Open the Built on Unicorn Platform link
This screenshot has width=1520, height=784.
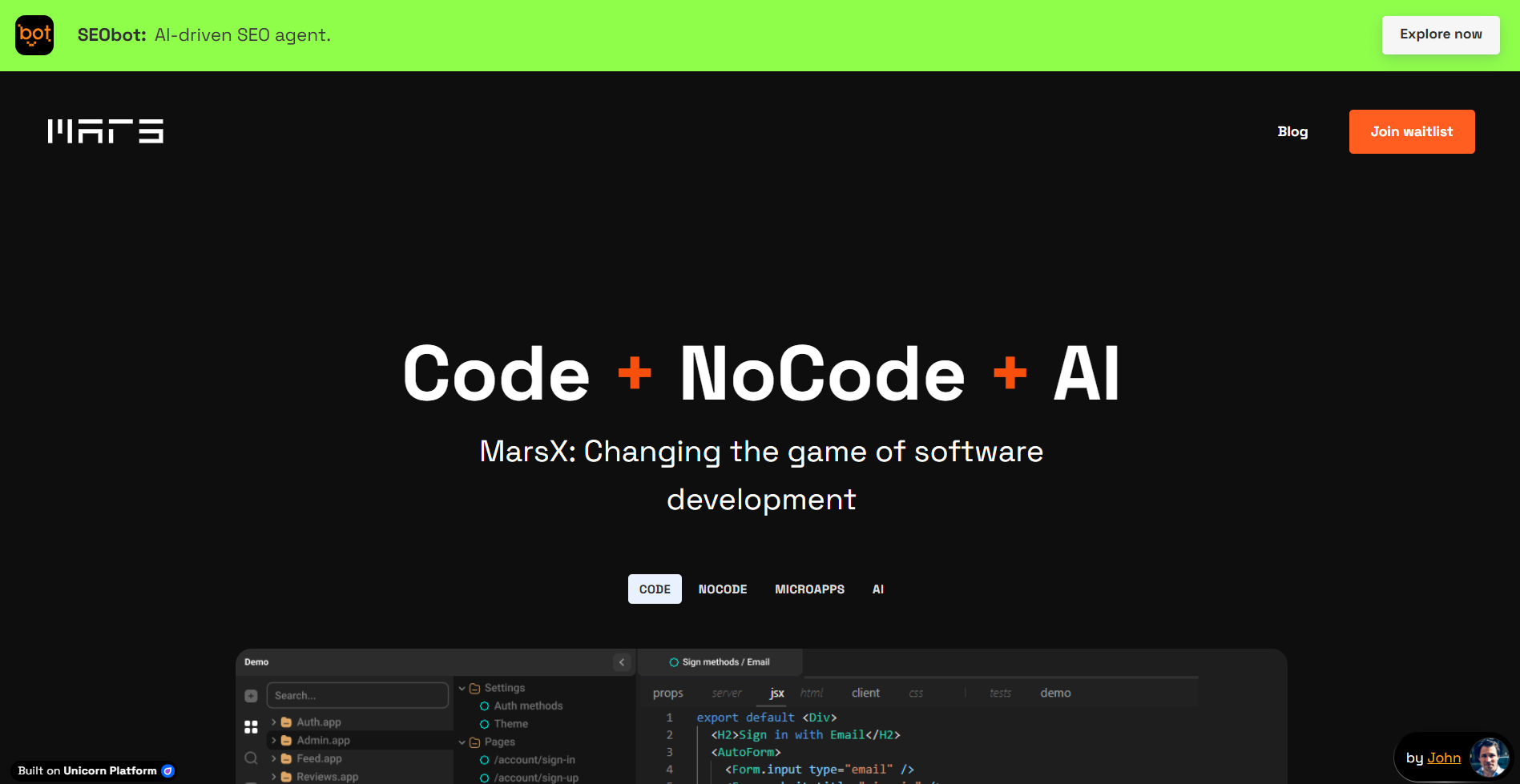coord(95,771)
